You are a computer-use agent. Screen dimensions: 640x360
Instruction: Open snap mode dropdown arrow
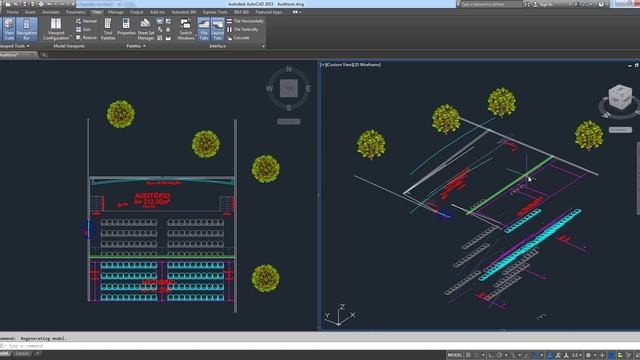click(483, 355)
